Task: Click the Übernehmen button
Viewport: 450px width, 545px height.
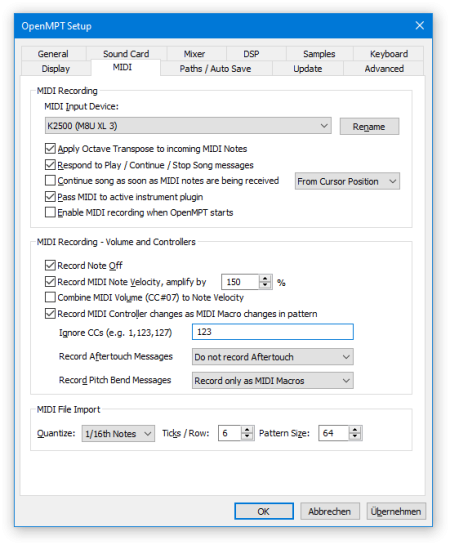Action: pos(396,511)
